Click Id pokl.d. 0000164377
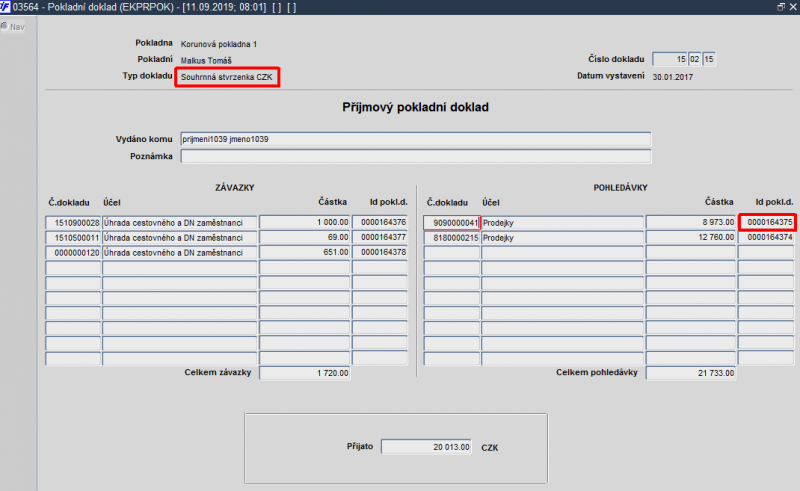 380,238
